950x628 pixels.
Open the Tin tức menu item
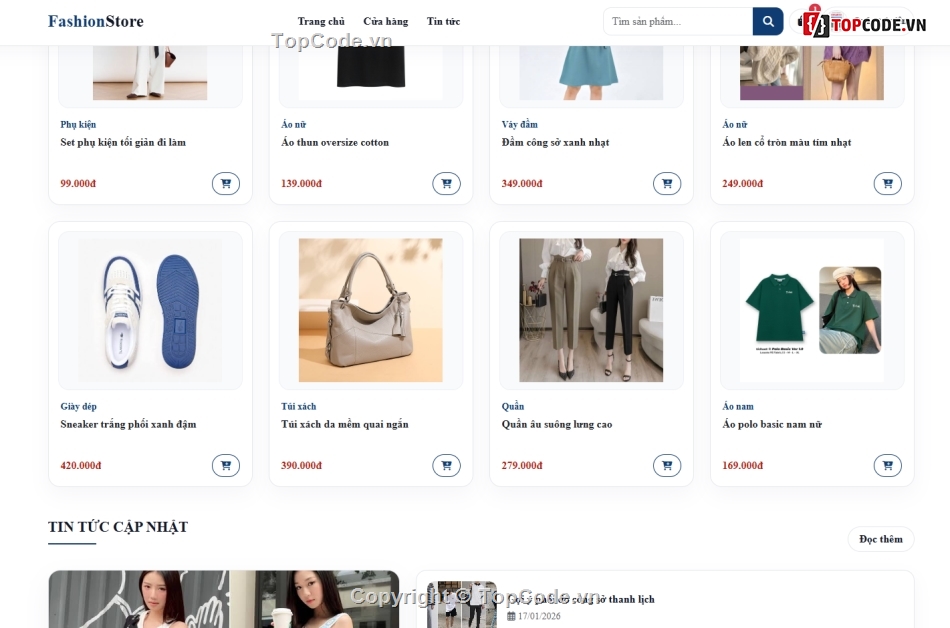point(443,21)
